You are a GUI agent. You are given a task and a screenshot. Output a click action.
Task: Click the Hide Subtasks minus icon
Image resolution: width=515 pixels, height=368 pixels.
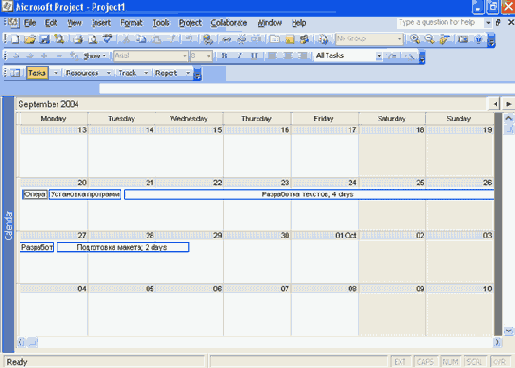point(59,56)
